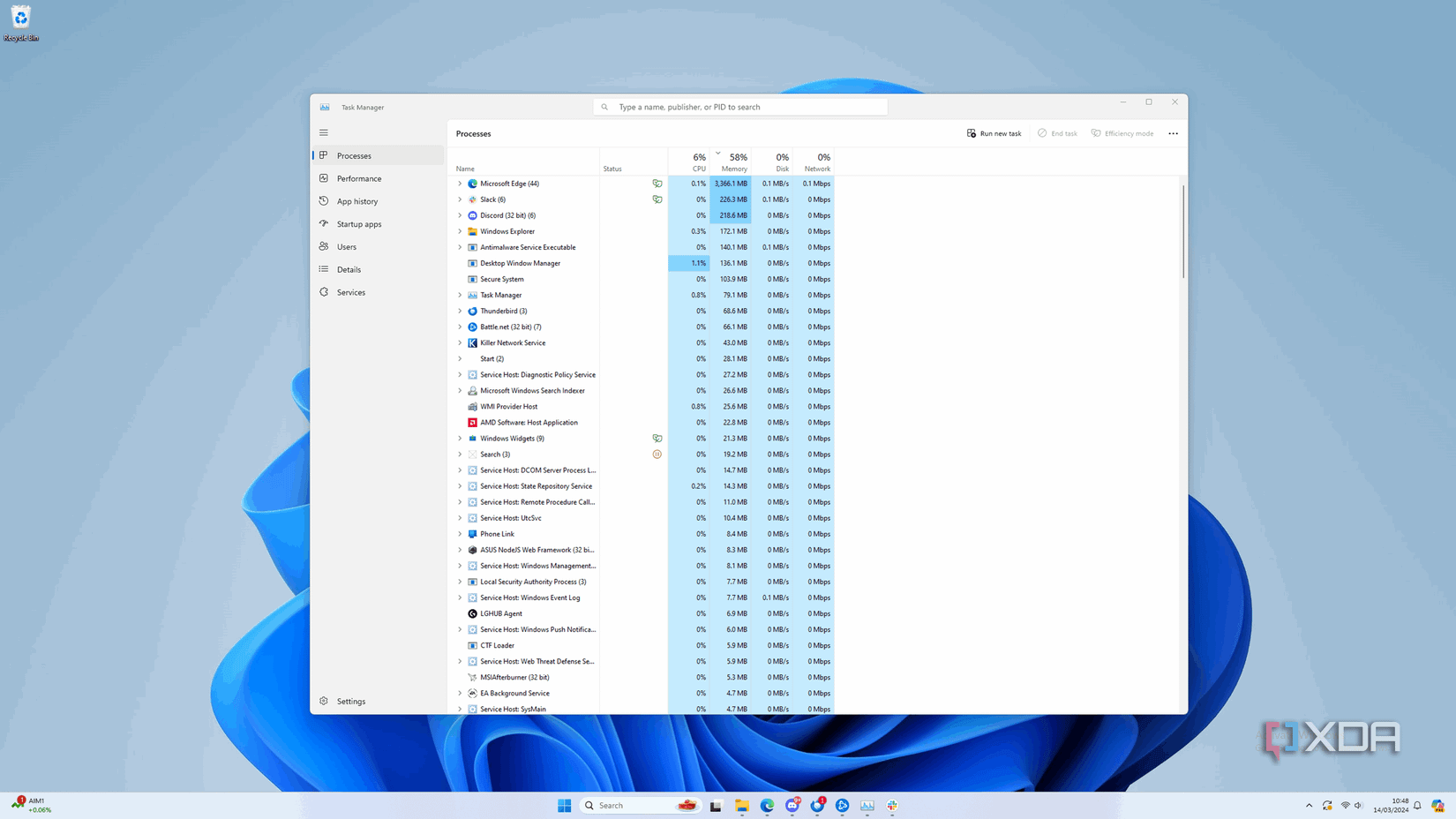Click the efficiency leaf icon next to Slack

(657, 199)
